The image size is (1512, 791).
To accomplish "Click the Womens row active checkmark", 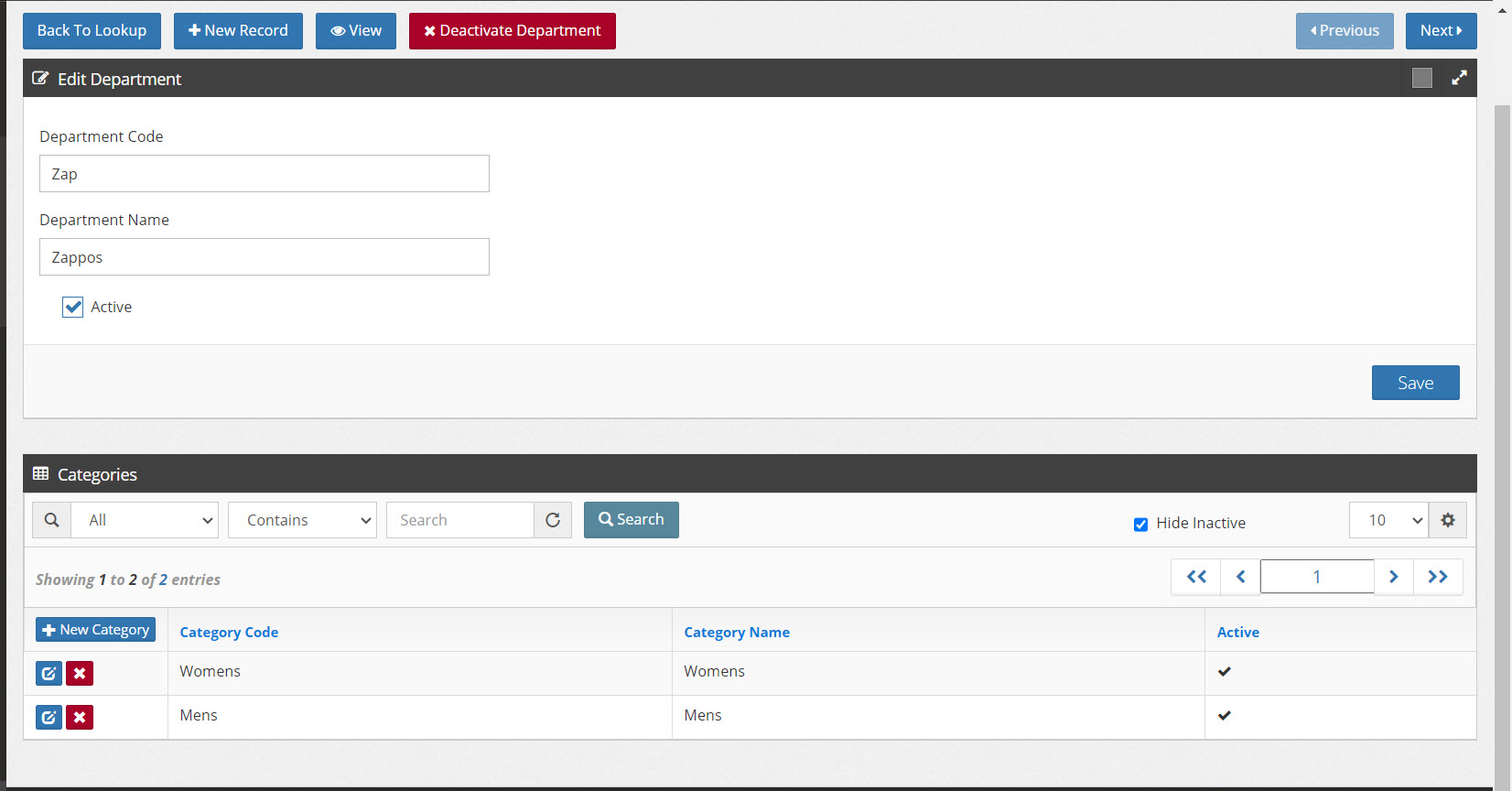I will pos(1225,671).
